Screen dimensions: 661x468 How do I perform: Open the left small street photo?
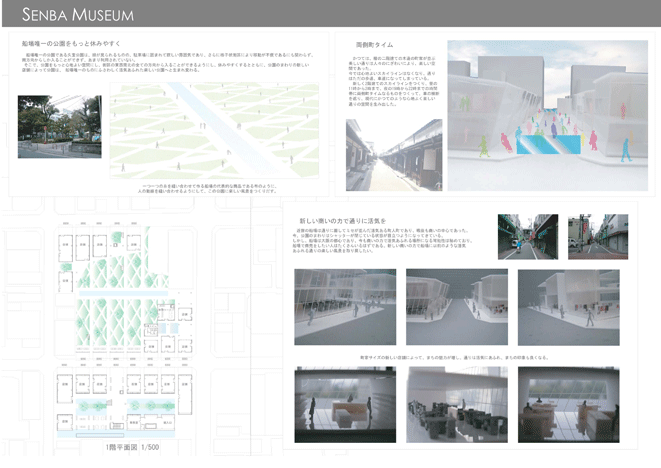tap(521, 236)
